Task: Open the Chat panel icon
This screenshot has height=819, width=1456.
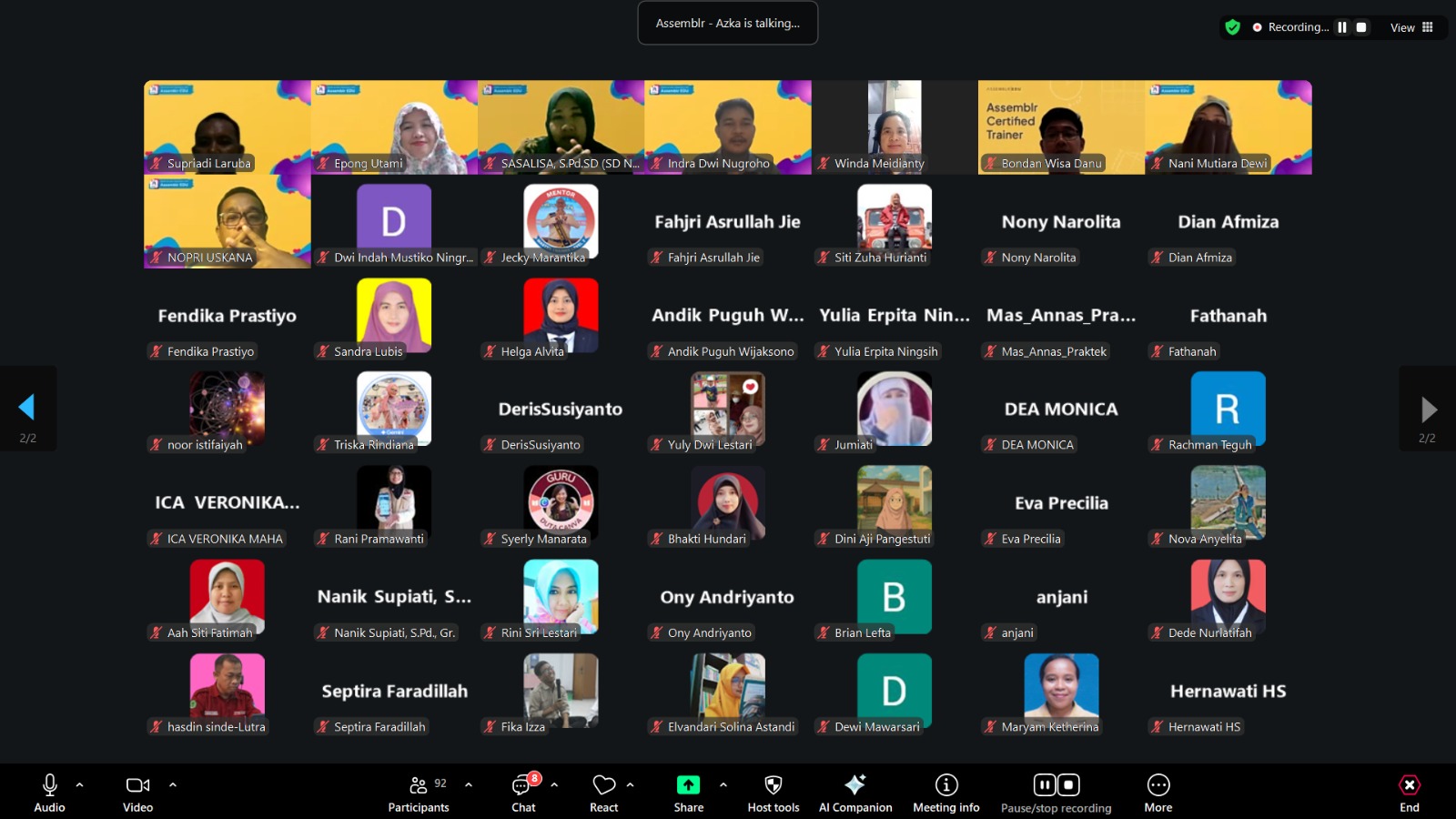Action: [522, 785]
